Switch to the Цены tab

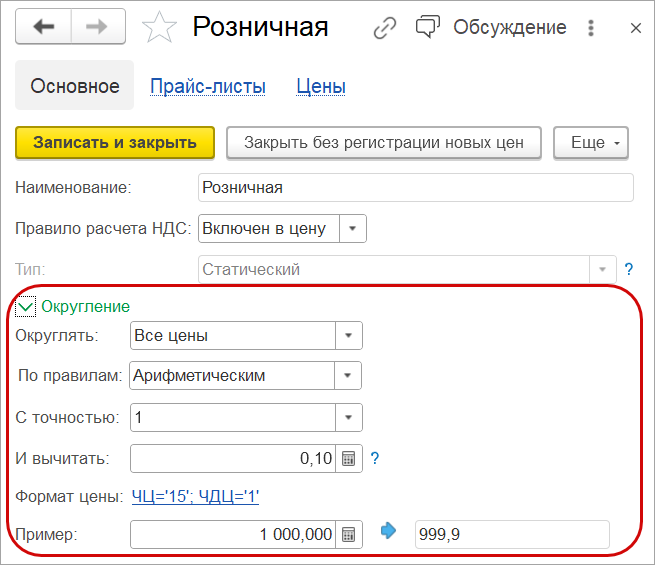pyautogui.click(x=321, y=87)
